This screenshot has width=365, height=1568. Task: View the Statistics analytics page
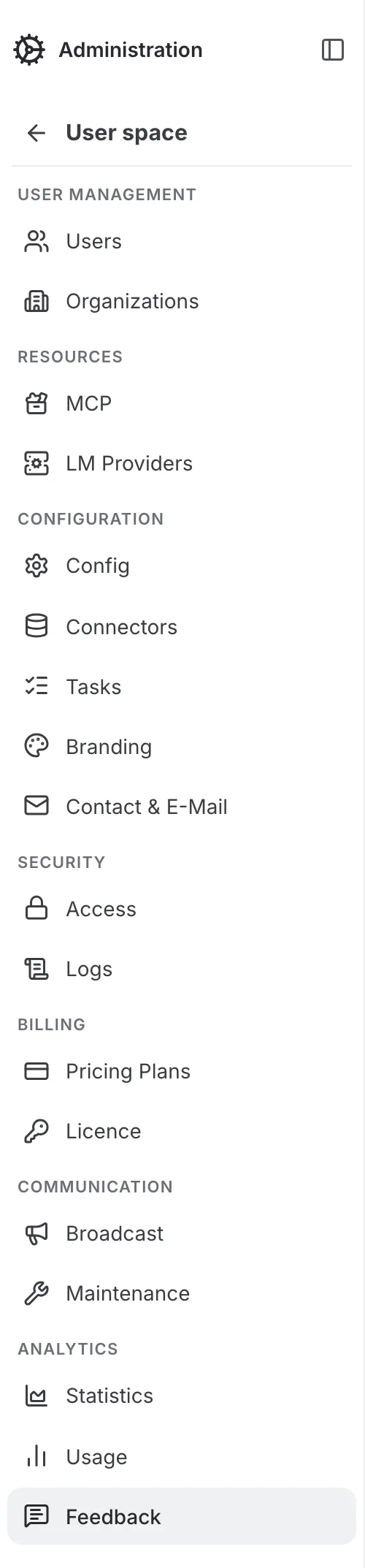182,1396
